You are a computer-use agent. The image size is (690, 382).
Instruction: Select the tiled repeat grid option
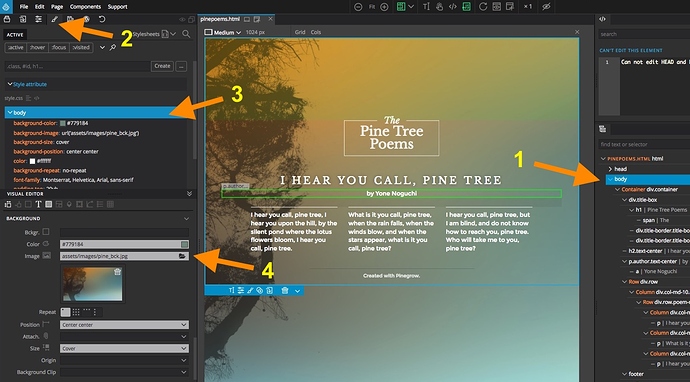(76, 312)
